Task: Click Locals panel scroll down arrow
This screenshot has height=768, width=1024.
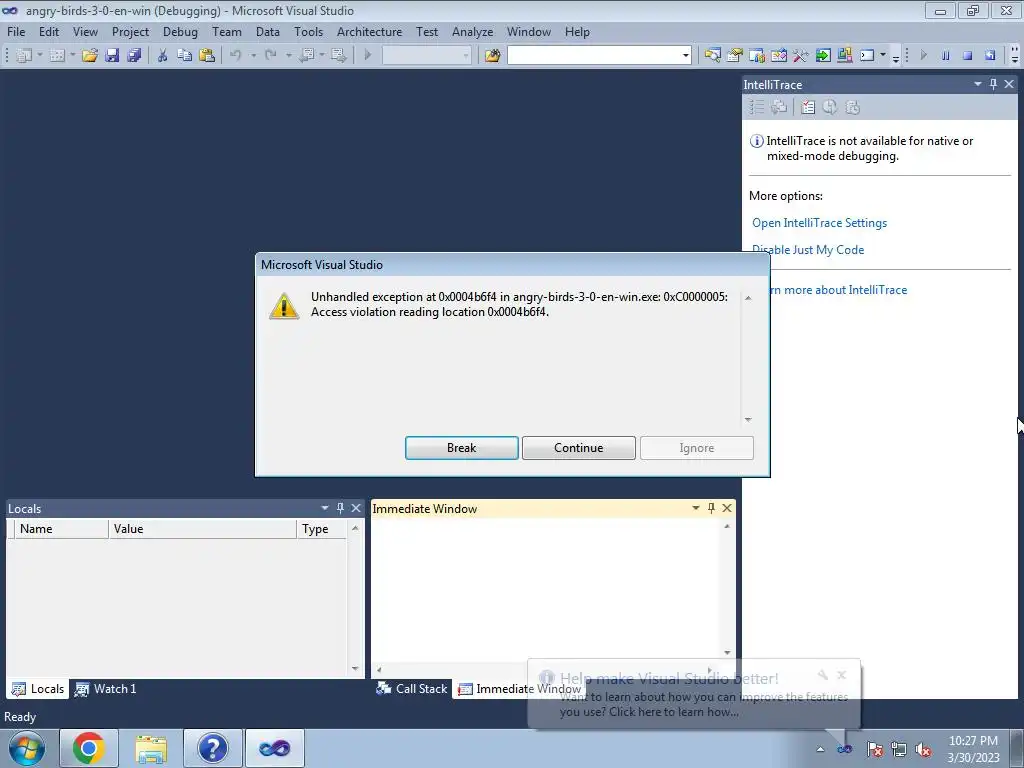Action: (355, 668)
